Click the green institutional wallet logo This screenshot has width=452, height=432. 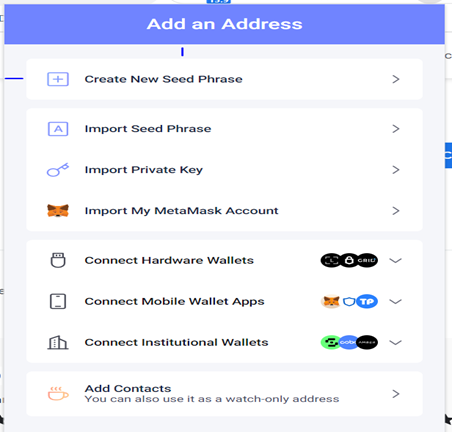pyautogui.click(x=330, y=342)
